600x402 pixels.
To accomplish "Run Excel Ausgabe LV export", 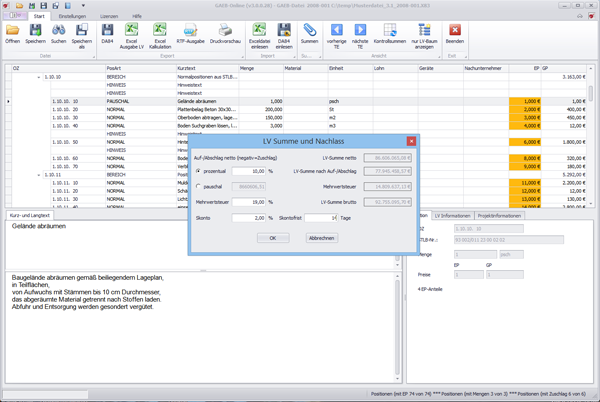I will tap(131, 36).
